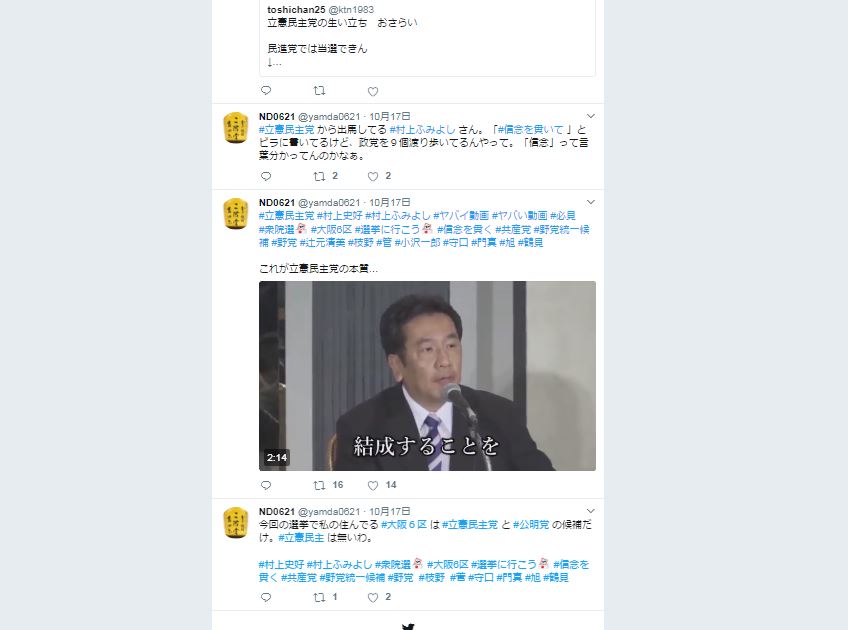Retweet the video tweet with 16 retweets

(328, 485)
